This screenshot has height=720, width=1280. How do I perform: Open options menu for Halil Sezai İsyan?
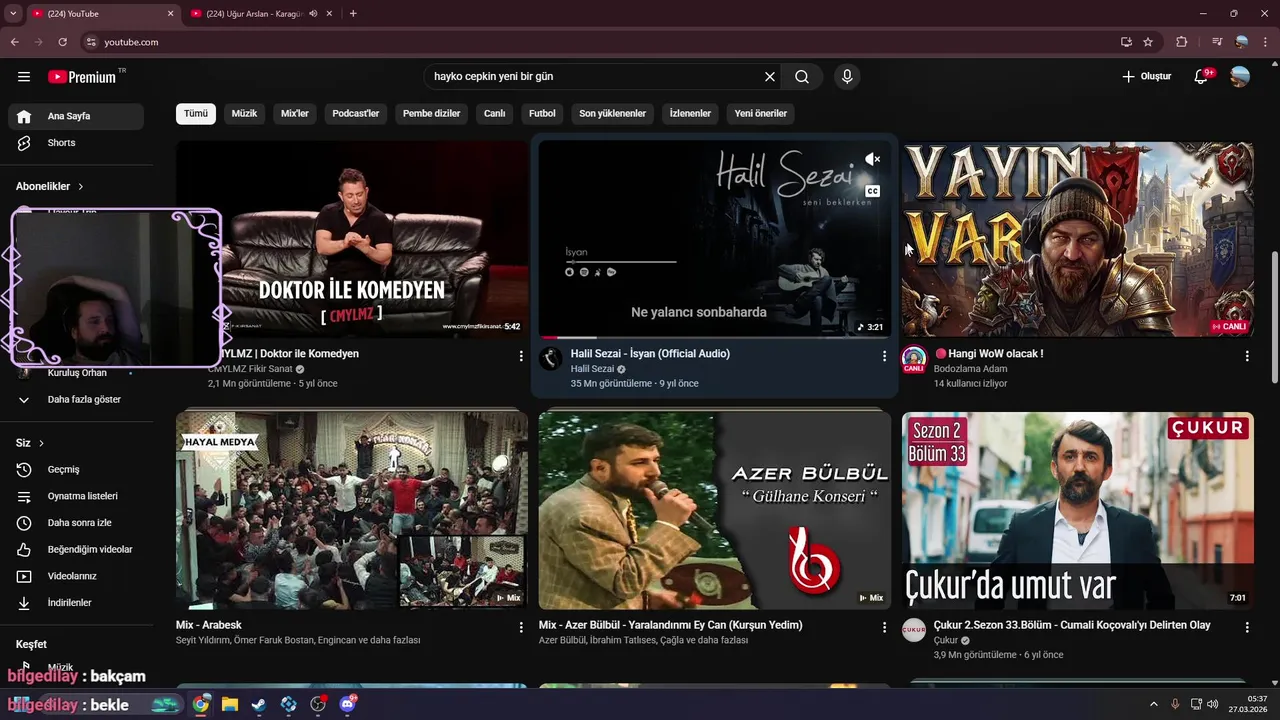click(884, 356)
